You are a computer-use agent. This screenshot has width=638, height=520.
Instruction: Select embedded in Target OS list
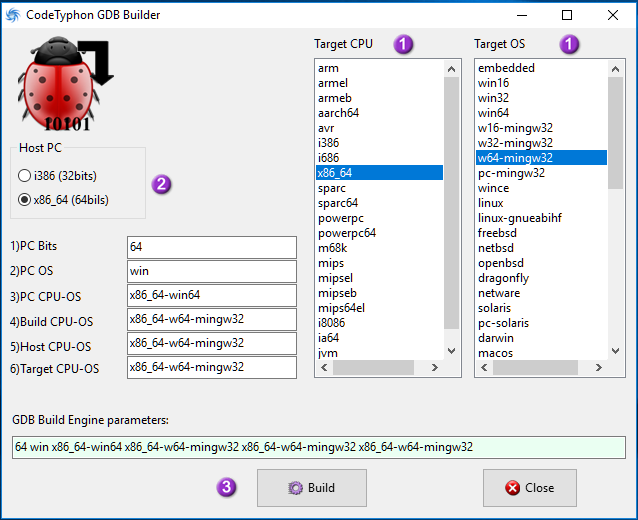tap(542, 68)
